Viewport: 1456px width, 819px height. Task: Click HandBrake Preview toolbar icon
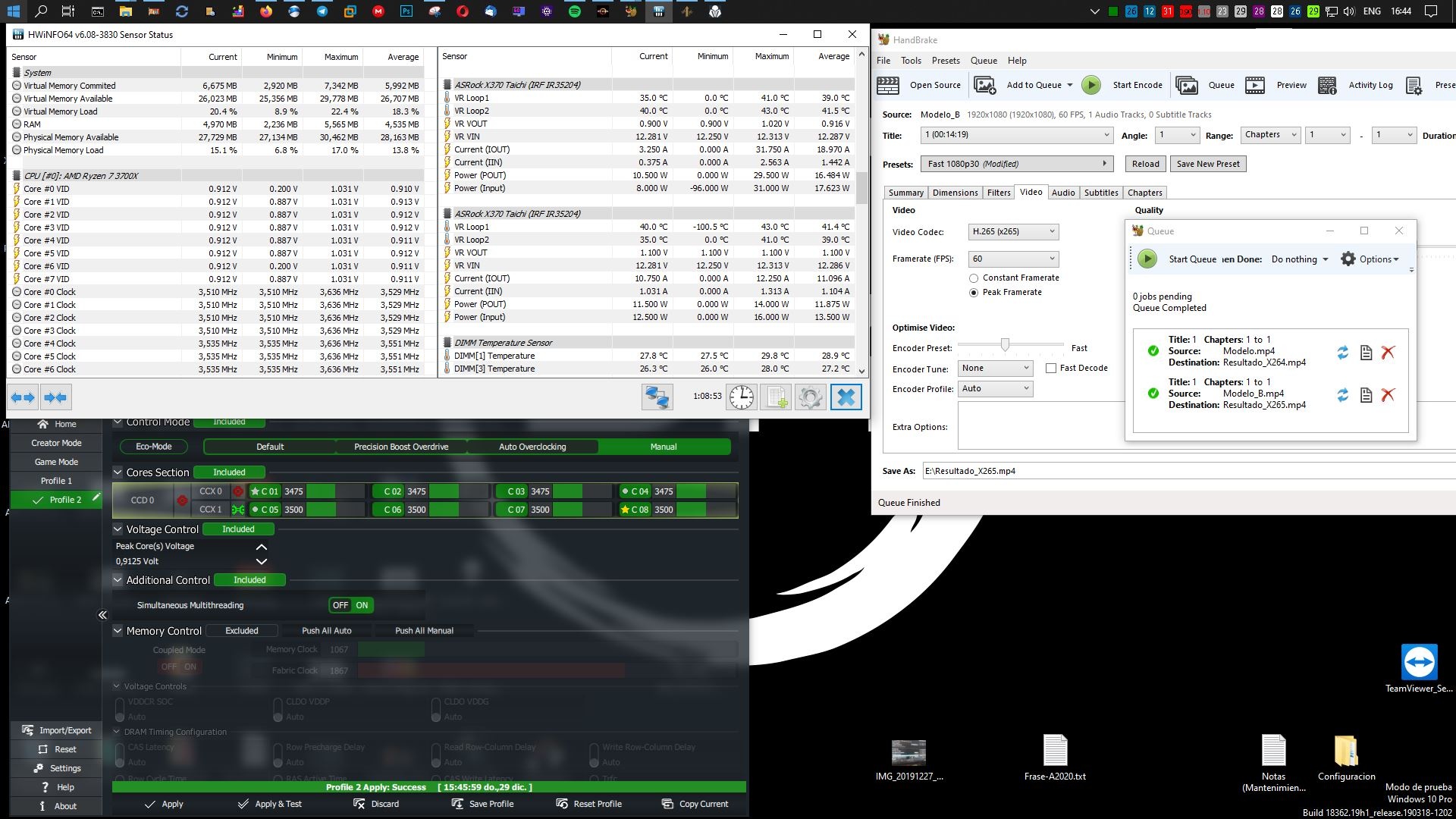pyautogui.click(x=1255, y=85)
